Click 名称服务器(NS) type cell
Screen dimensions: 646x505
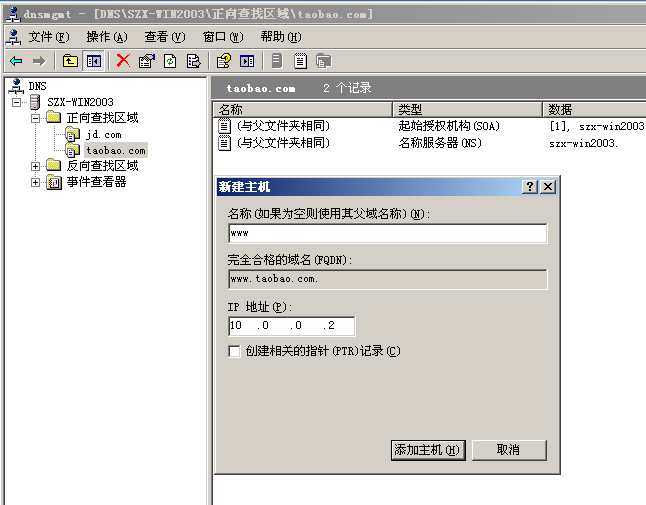[x=440, y=143]
